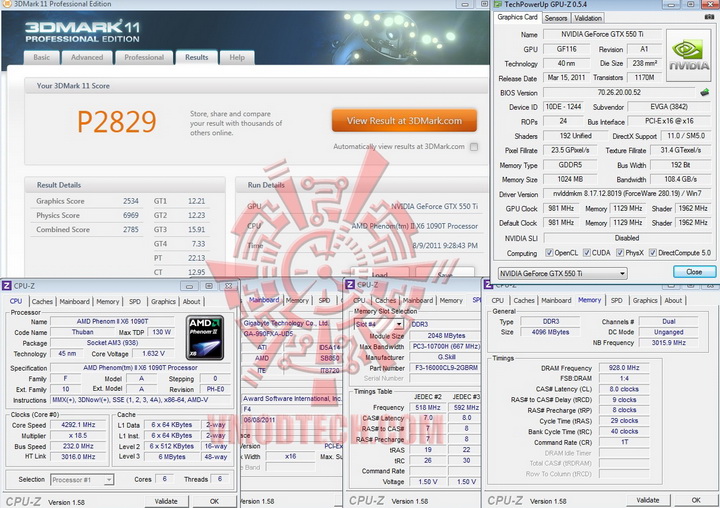The image size is (720, 508).
Task: Click the Physics Score 6969 row
Action: click(87, 215)
